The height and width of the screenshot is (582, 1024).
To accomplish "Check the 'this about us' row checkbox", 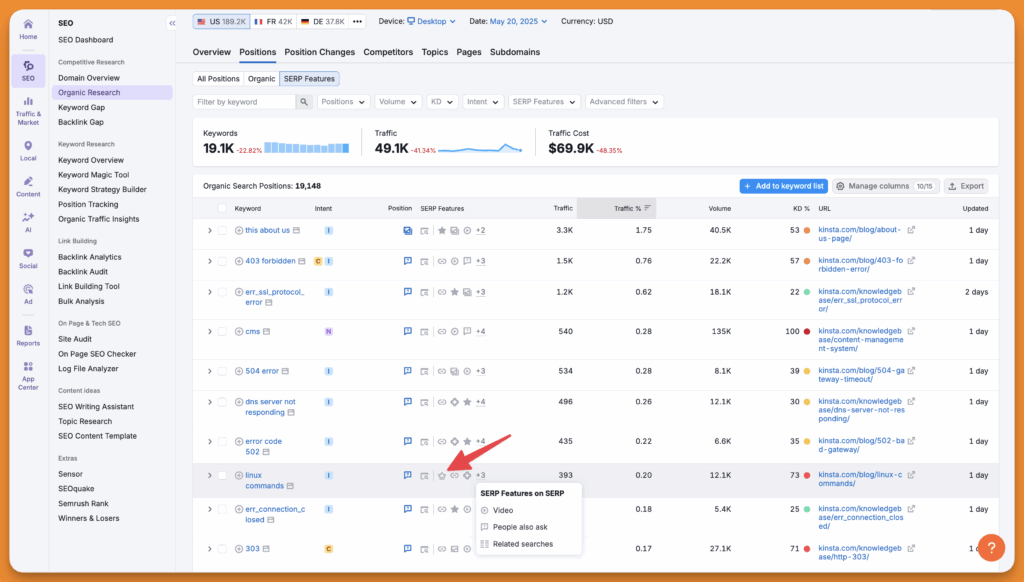I will [x=222, y=231].
